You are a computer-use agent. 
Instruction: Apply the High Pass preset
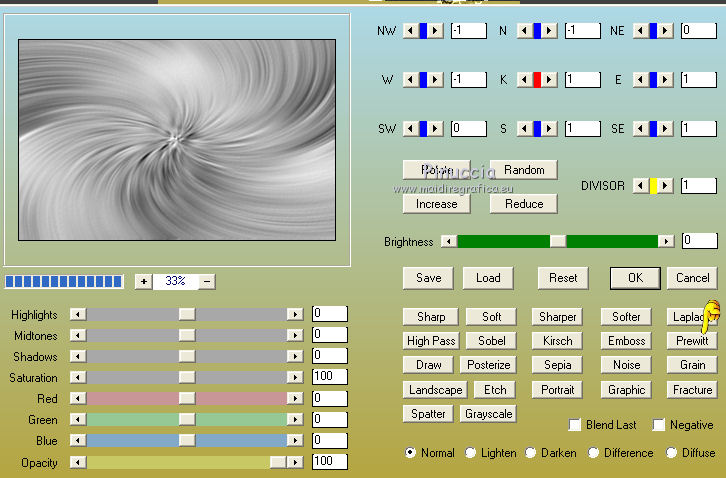[431, 341]
